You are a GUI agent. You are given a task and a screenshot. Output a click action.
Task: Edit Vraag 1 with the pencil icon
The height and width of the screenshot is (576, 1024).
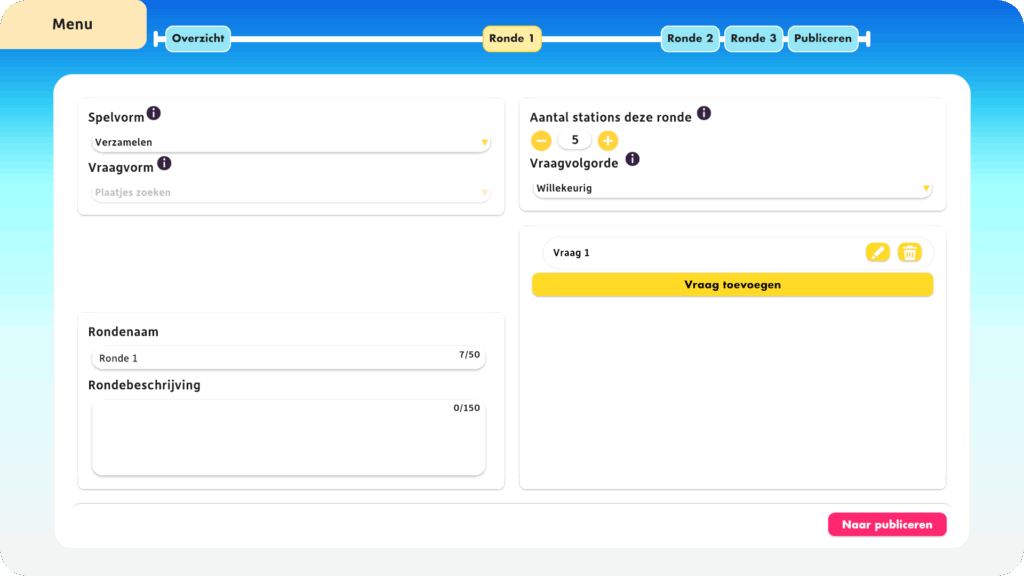click(x=877, y=253)
